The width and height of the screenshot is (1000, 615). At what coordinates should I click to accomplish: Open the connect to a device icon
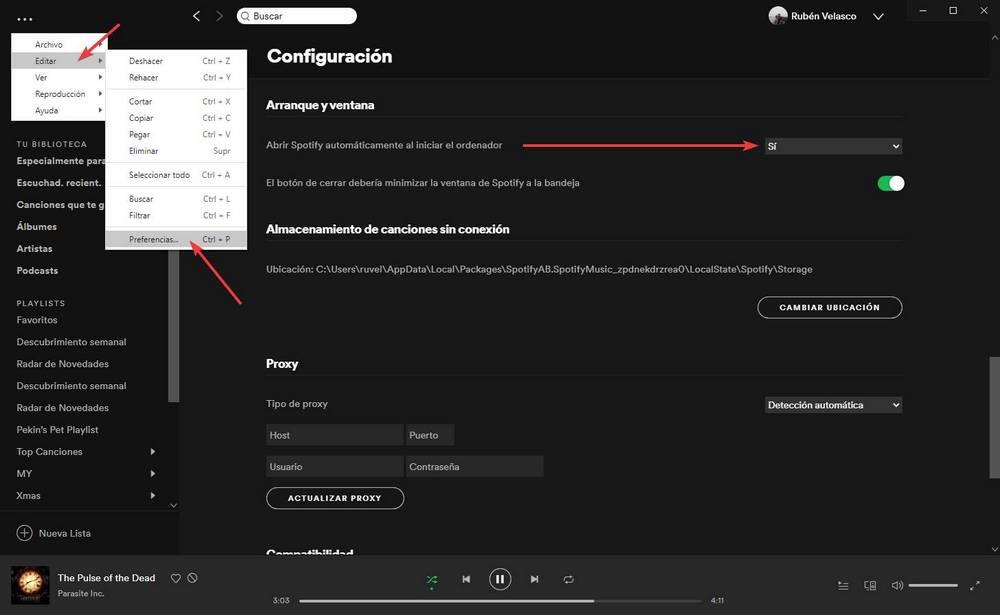coord(869,585)
